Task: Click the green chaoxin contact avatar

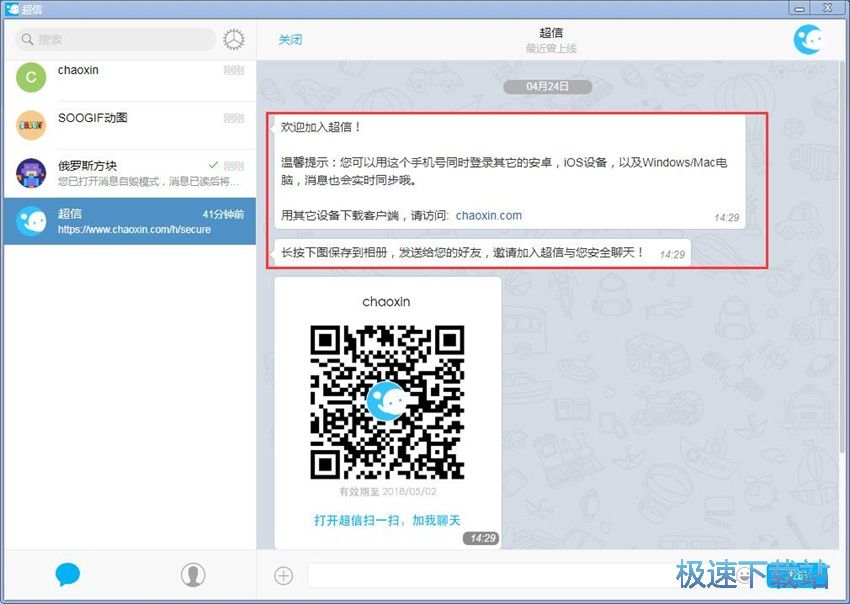Action: (x=31, y=78)
